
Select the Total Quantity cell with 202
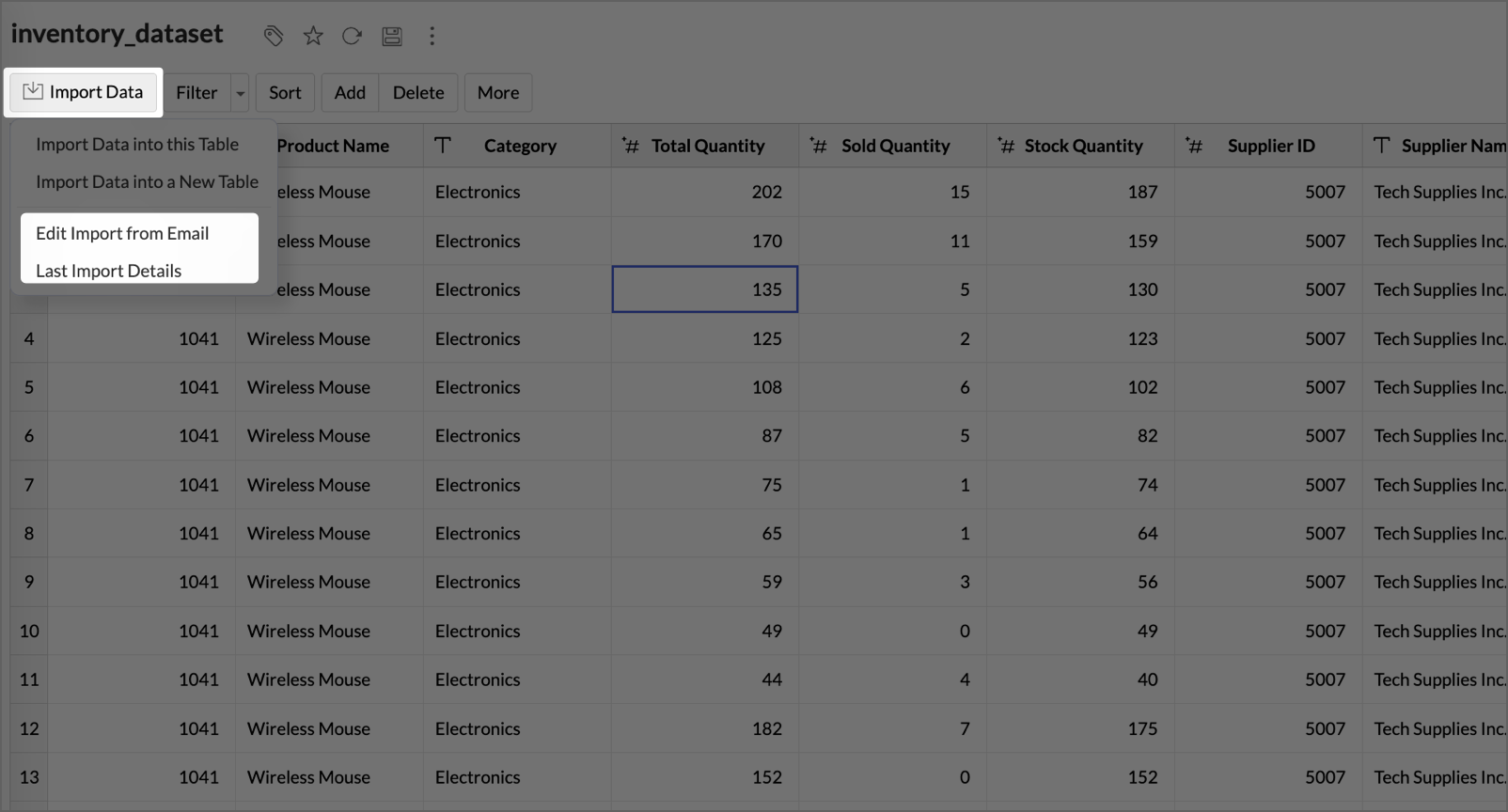click(705, 192)
